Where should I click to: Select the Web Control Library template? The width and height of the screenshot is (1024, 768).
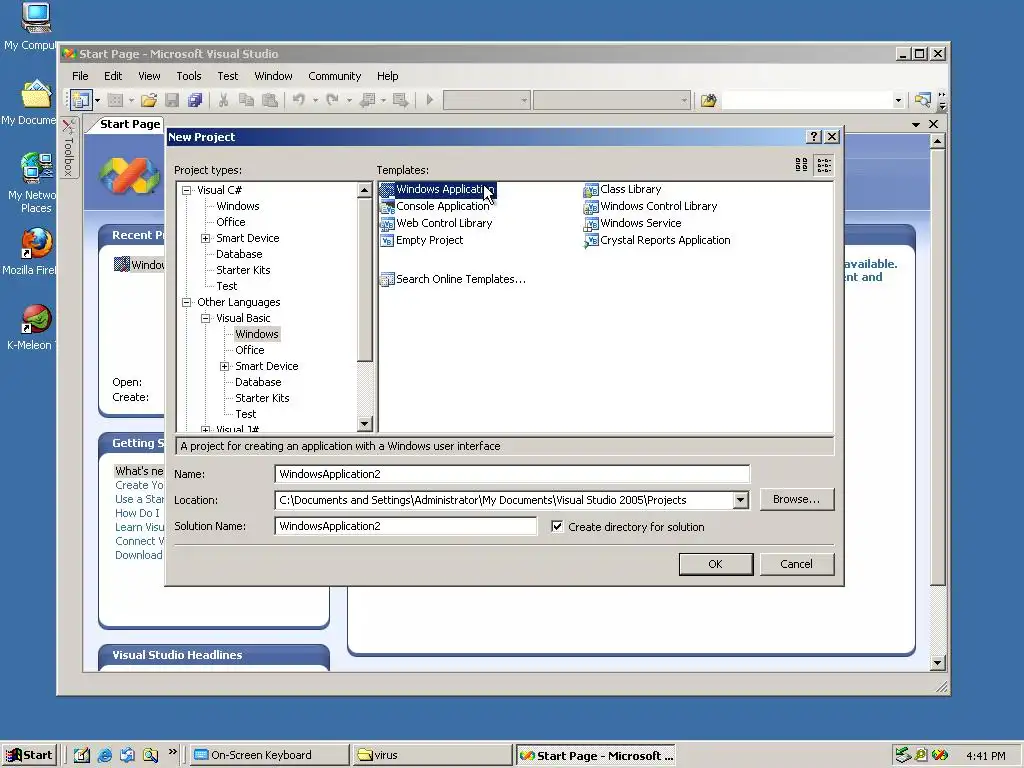pos(436,223)
